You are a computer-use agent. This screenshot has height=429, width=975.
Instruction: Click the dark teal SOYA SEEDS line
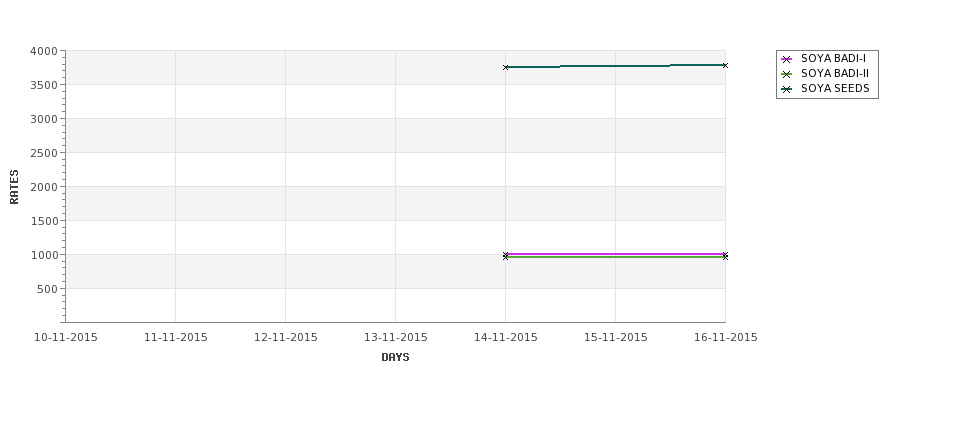coord(616,66)
